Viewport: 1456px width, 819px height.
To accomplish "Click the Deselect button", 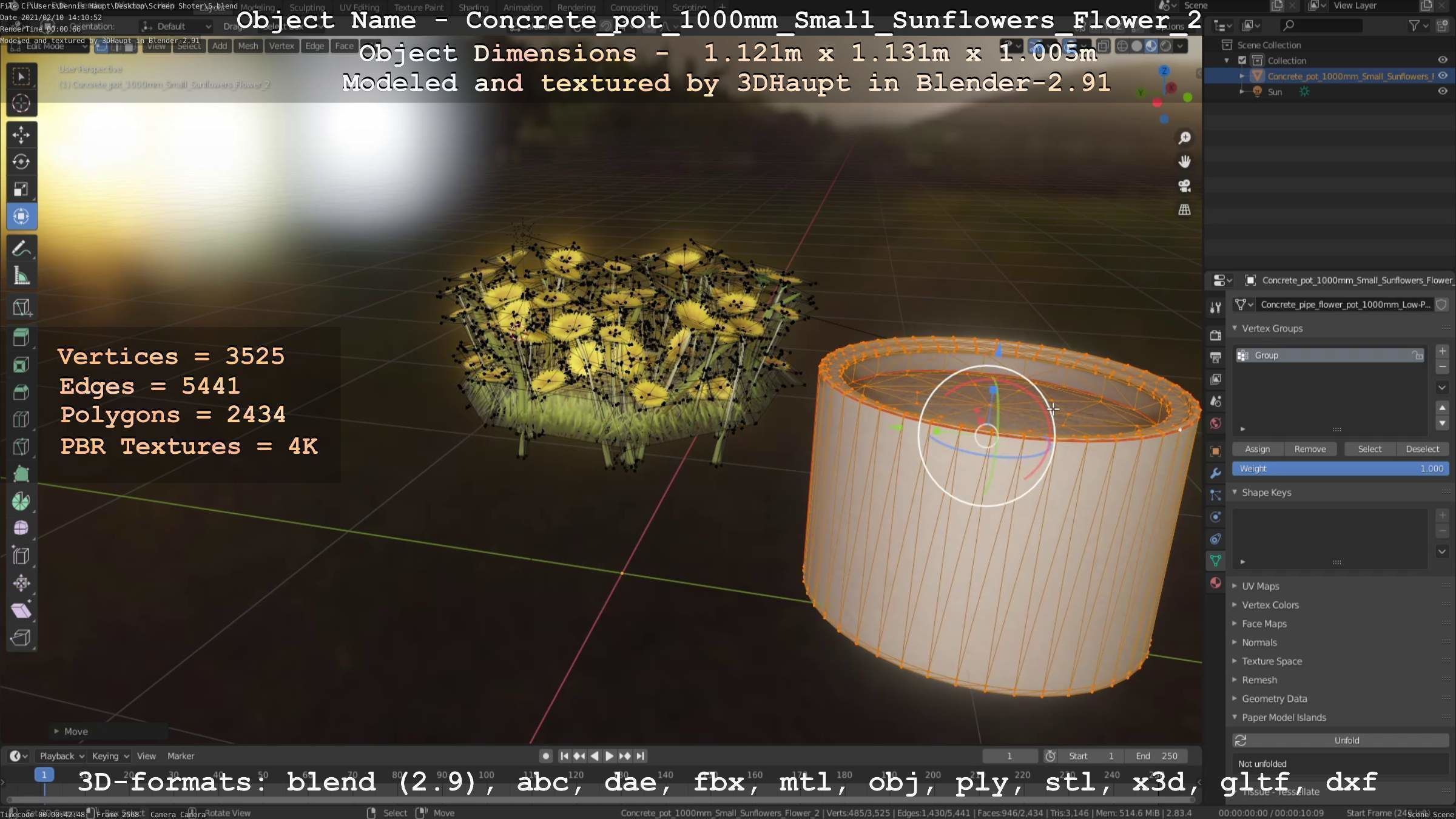I will pyautogui.click(x=1423, y=449).
